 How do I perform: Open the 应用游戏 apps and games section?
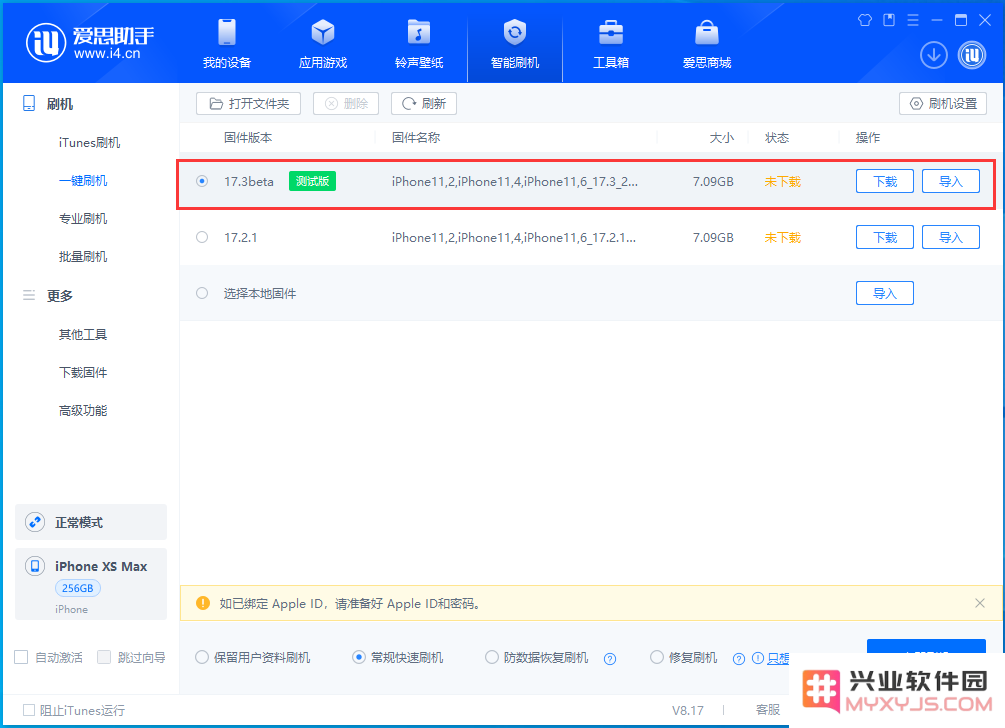pyautogui.click(x=323, y=43)
